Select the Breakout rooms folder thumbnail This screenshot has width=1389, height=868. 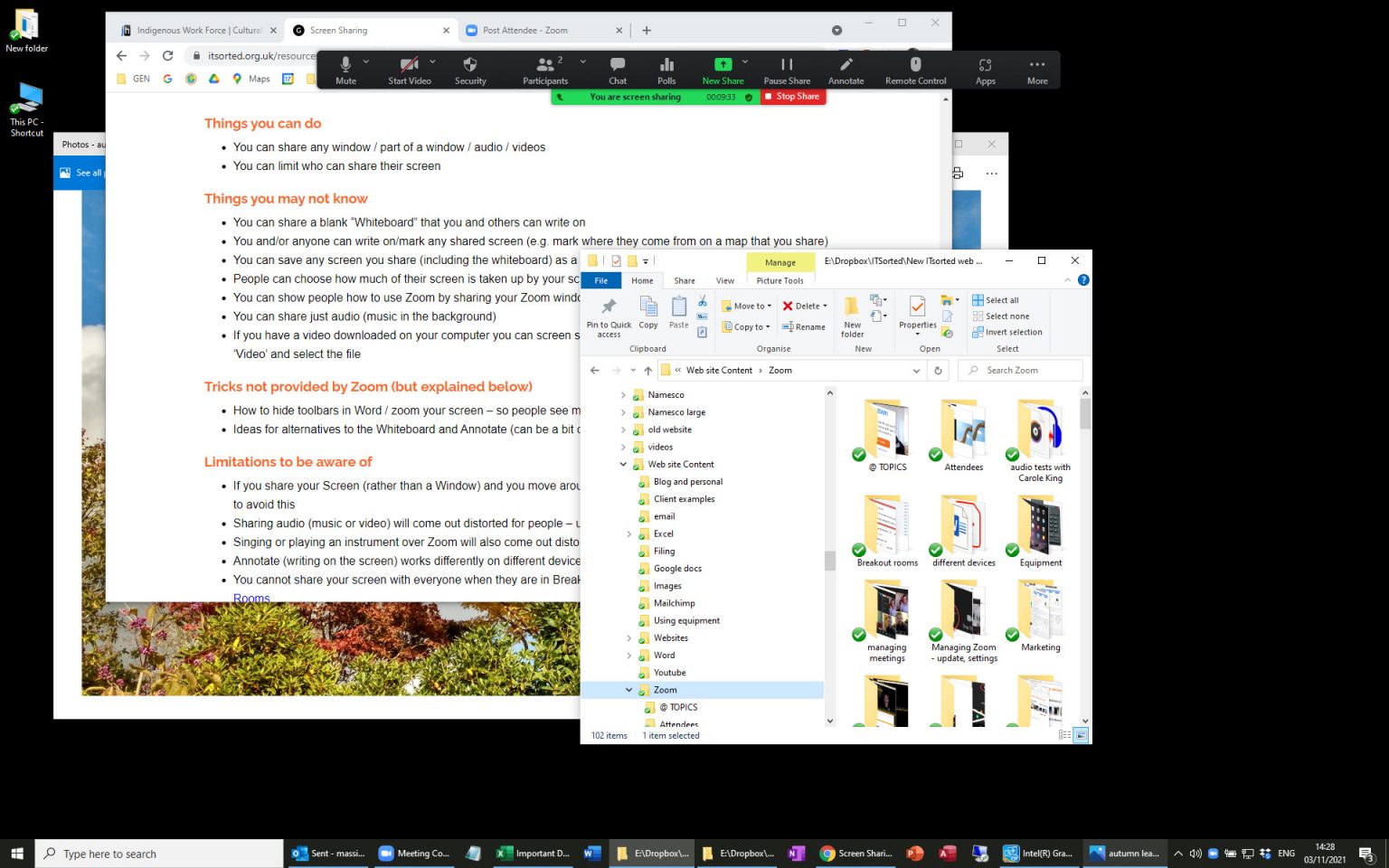pyautogui.click(x=887, y=532)
